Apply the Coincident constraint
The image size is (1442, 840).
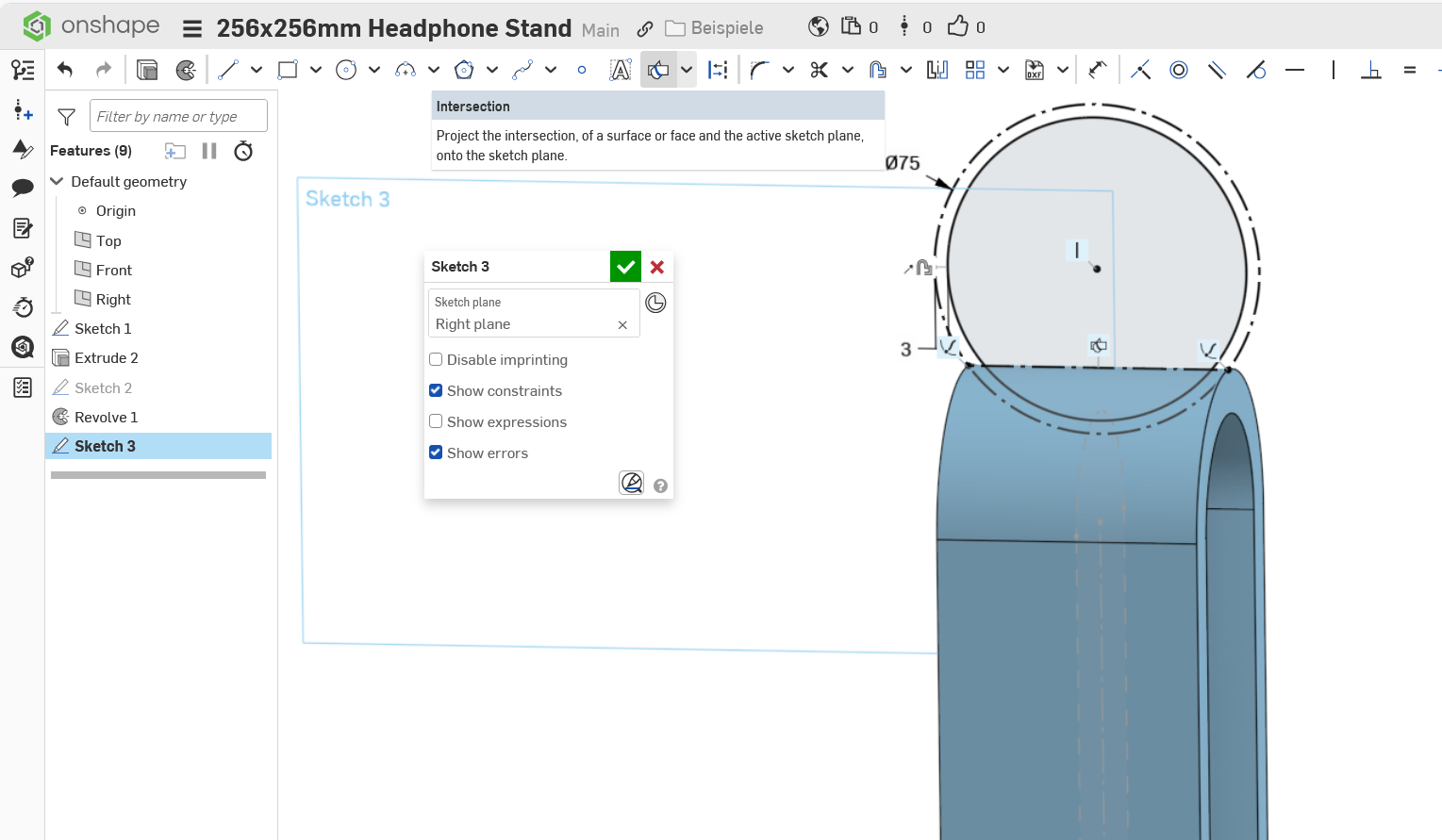1140,70
